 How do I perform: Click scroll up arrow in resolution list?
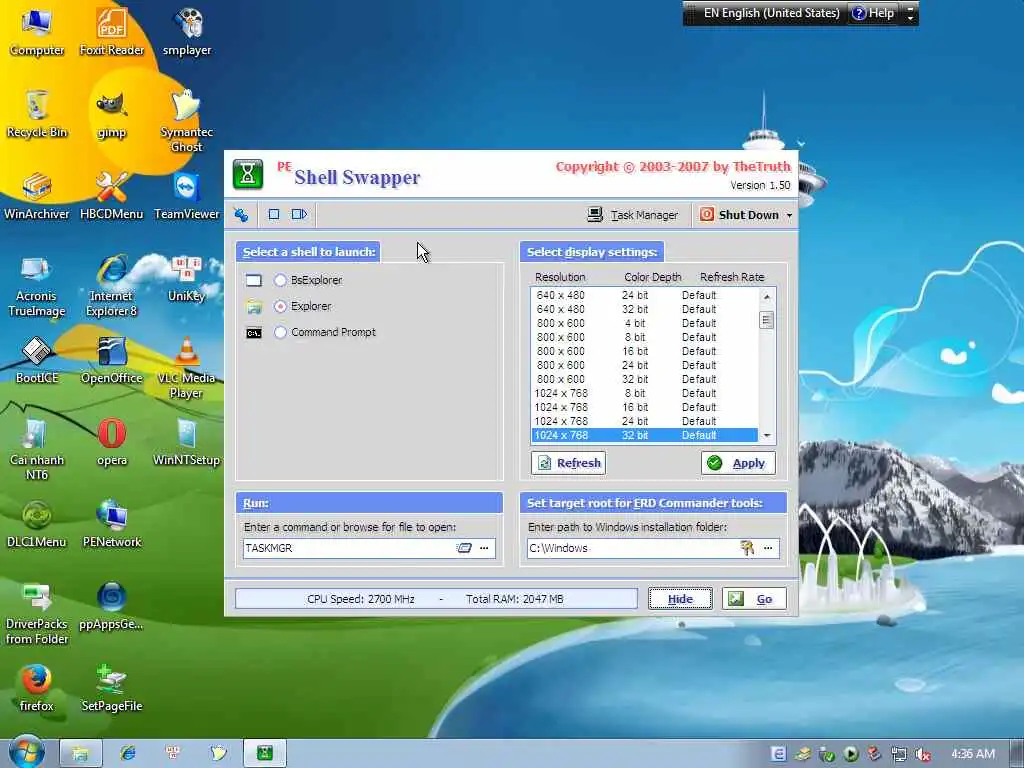(x=767, y=296)
